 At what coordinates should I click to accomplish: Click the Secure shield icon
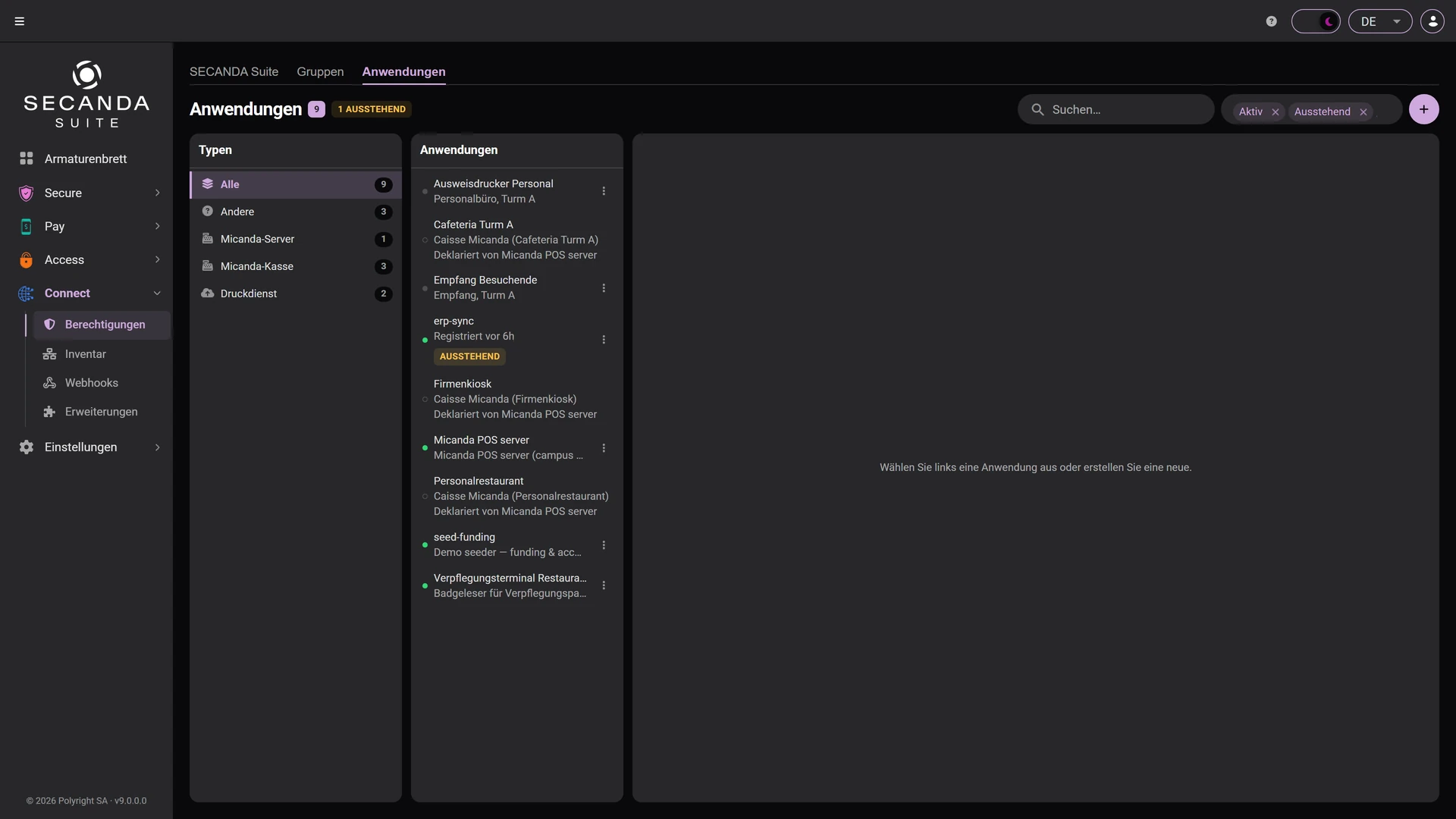pos(27,193)
